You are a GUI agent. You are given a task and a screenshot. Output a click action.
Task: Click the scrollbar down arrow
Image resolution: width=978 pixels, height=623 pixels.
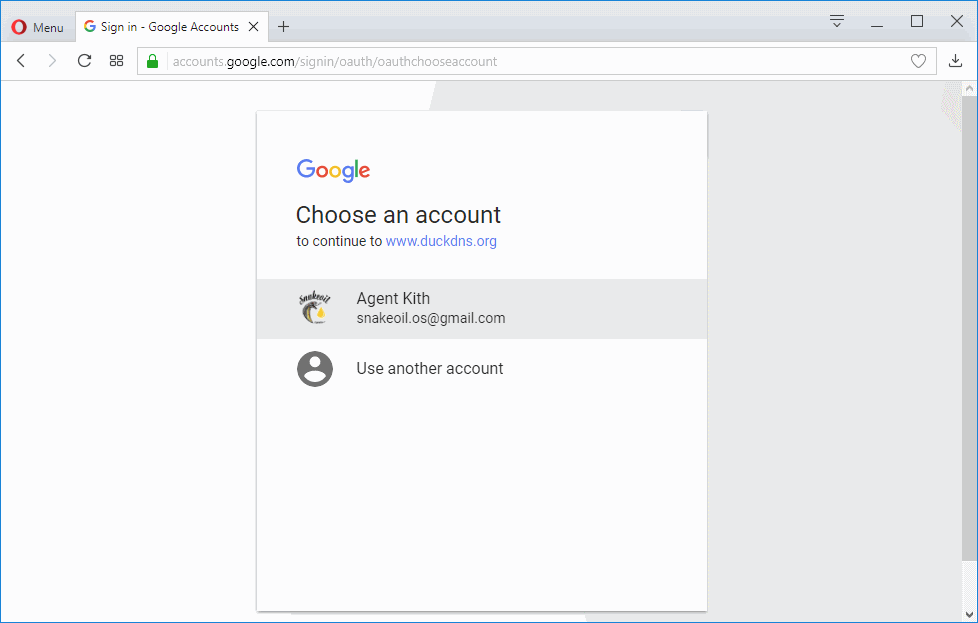point(969,615)
